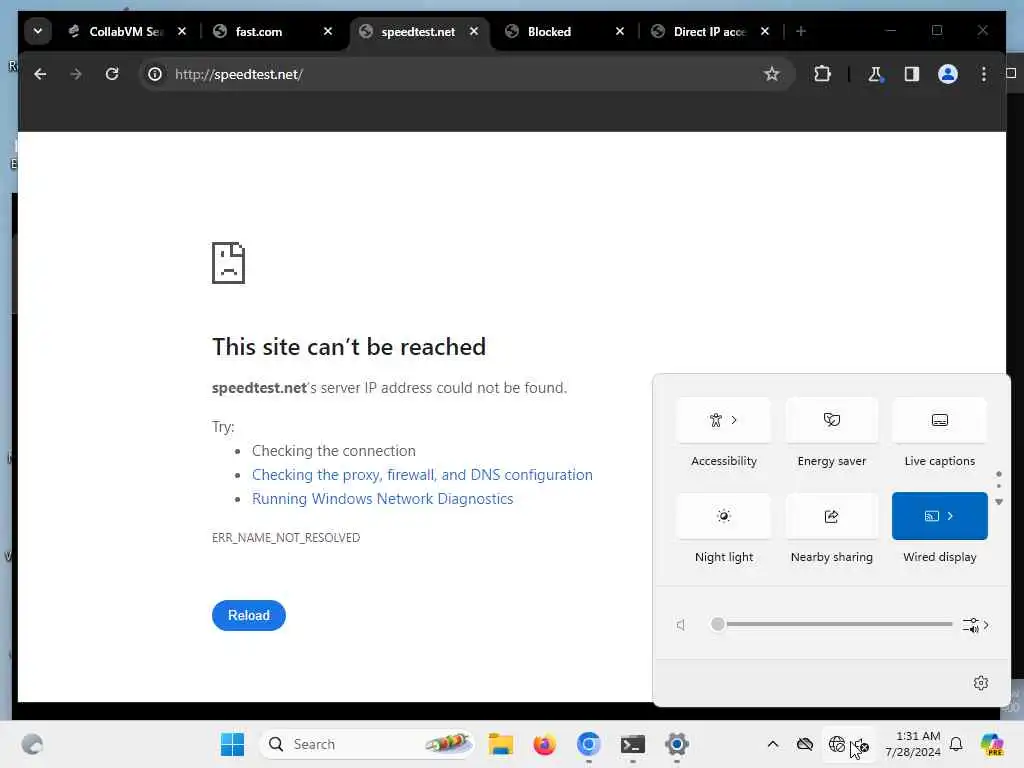Go back to the previous page

coord(40,74)
